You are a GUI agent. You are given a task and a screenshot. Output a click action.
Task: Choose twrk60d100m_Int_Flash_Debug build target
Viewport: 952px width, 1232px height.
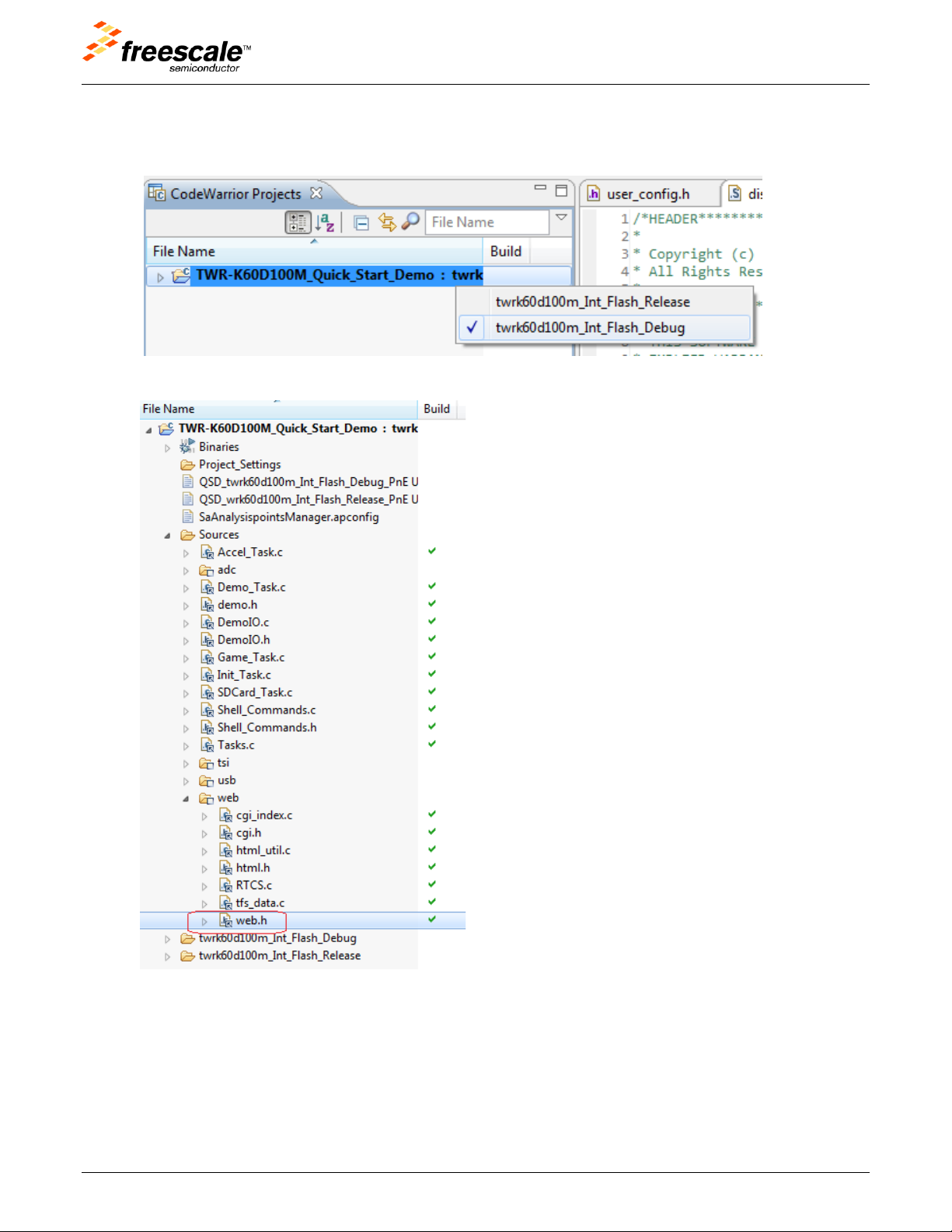590,327
